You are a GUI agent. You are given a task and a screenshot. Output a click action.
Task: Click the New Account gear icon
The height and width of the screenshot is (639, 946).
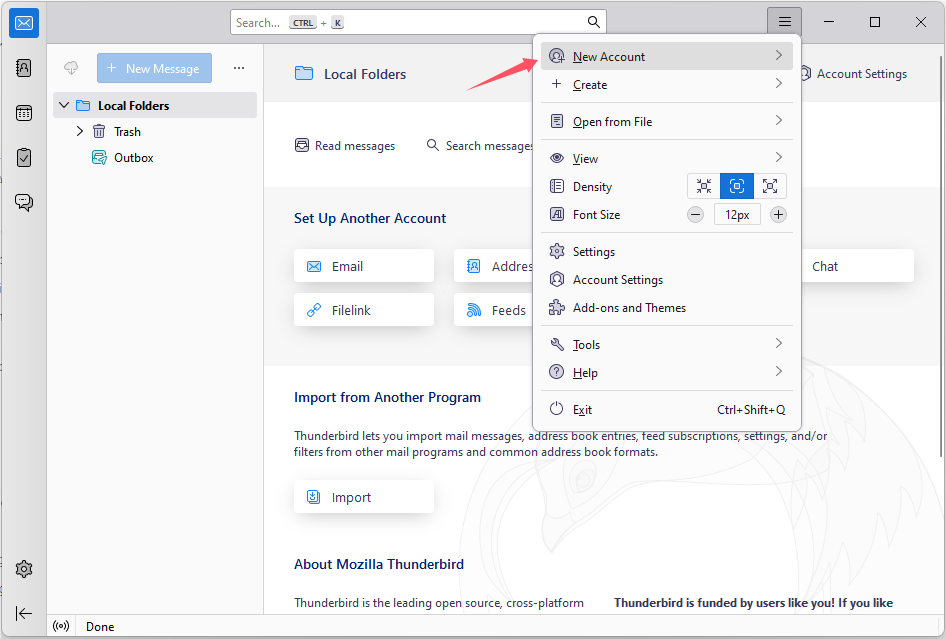click(556, 57)
